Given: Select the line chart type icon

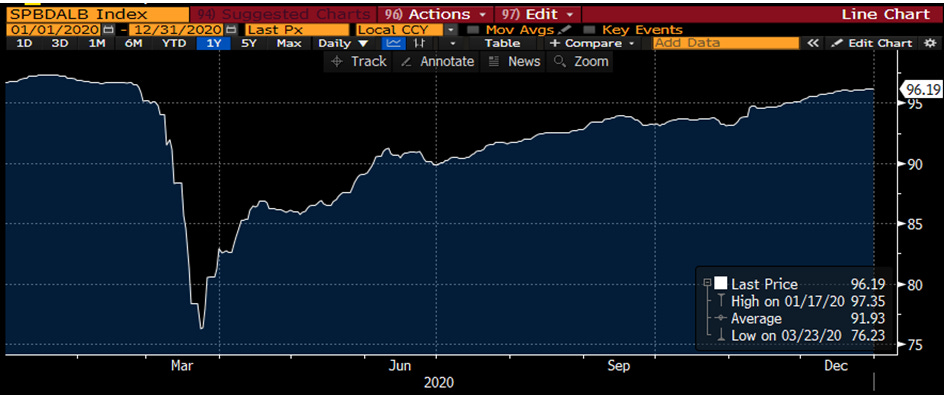Looking at the screenshot, I should (x=394, y=43).
